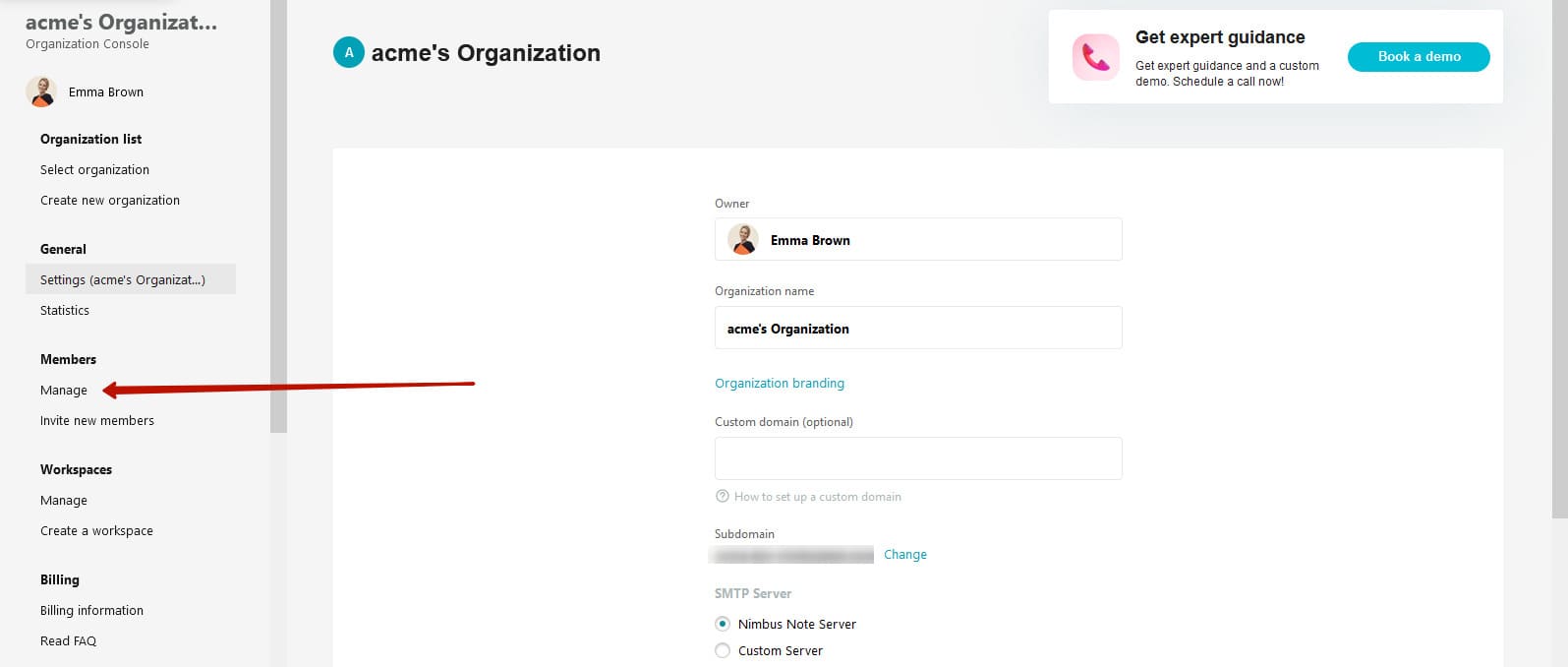The width and height of the screenshot is (1568, 667).
Task: Click the Book a demo button
Action: (x=1418, y=57)
